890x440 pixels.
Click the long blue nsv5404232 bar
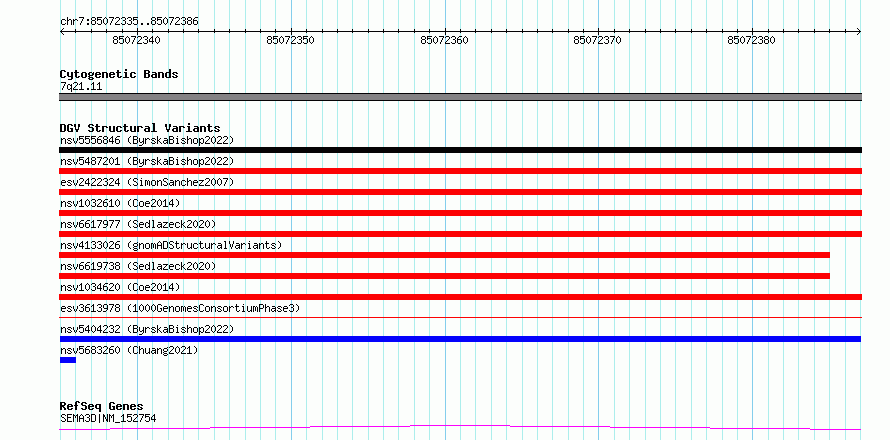(x=460, y=339)
